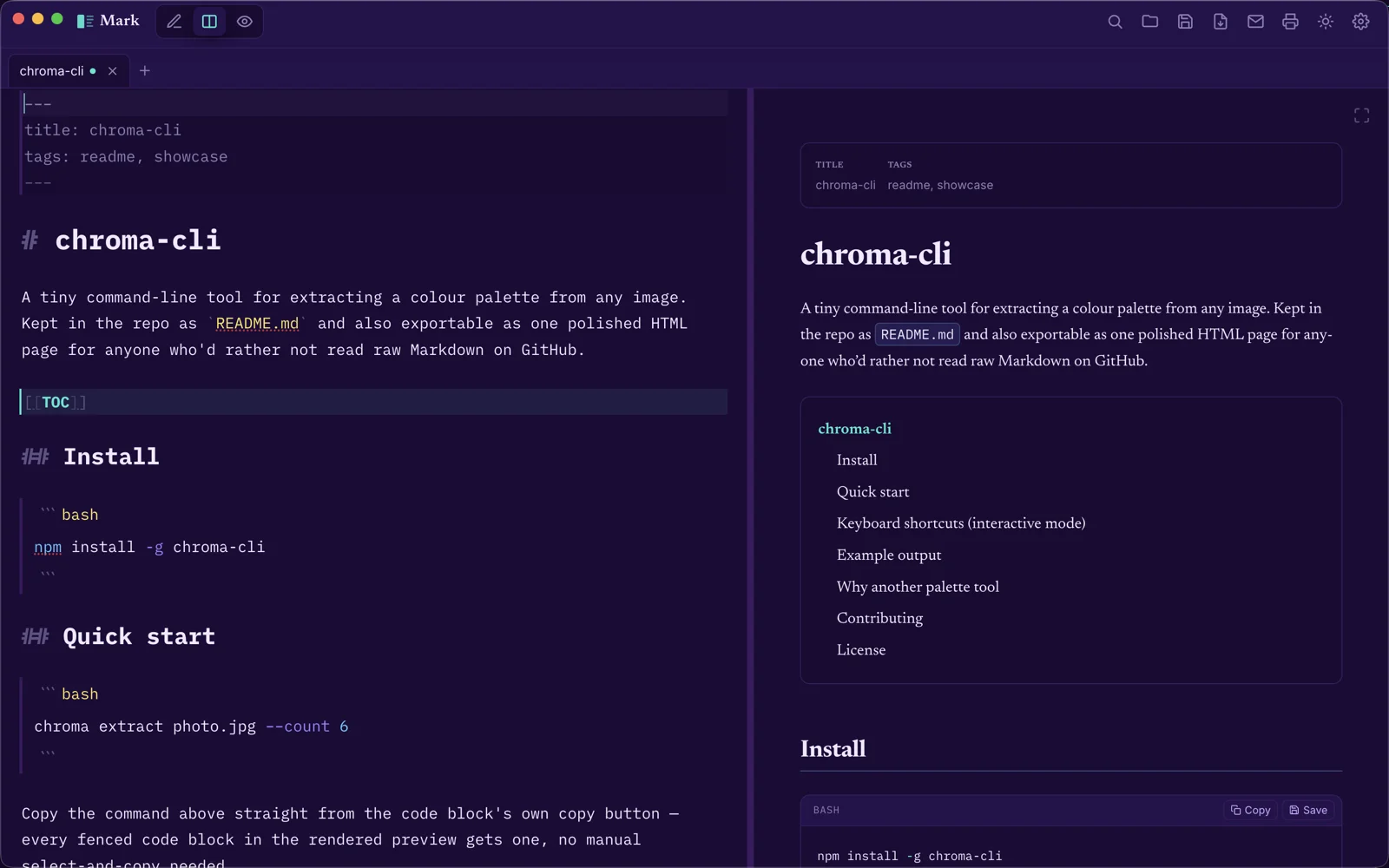Copy the BASH code block
Image resolution: width=1389 pixels, height=868 pixels.
point(1250,810)
